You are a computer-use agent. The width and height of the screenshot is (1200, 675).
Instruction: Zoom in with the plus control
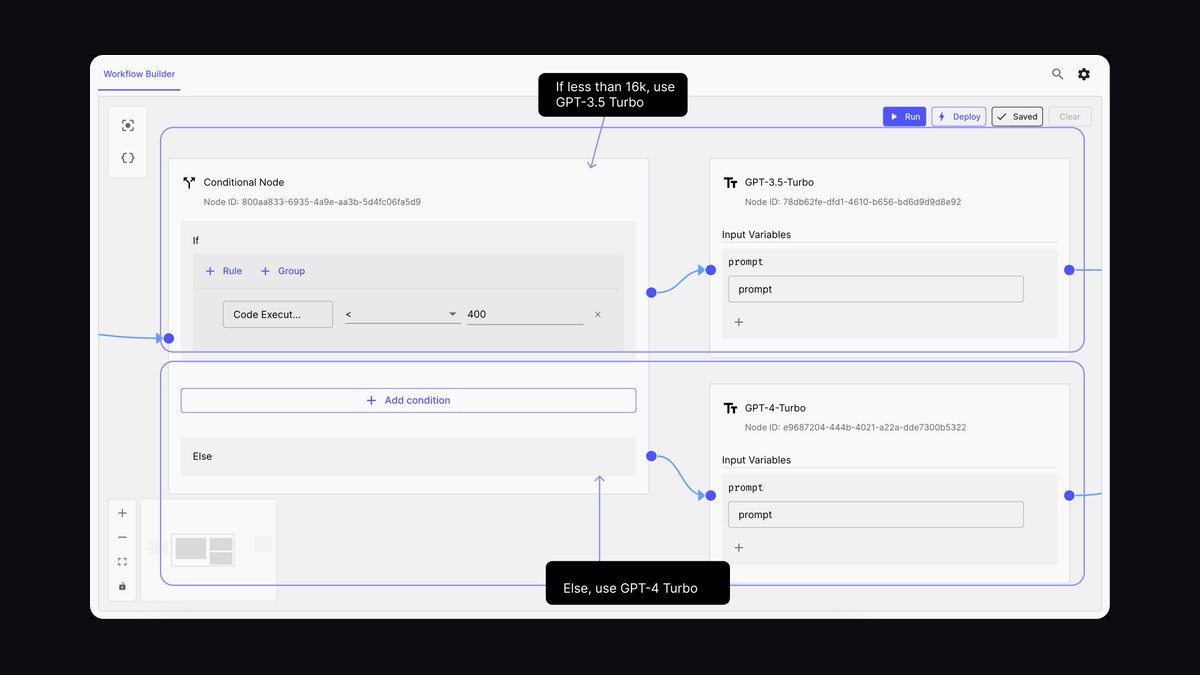122,513
